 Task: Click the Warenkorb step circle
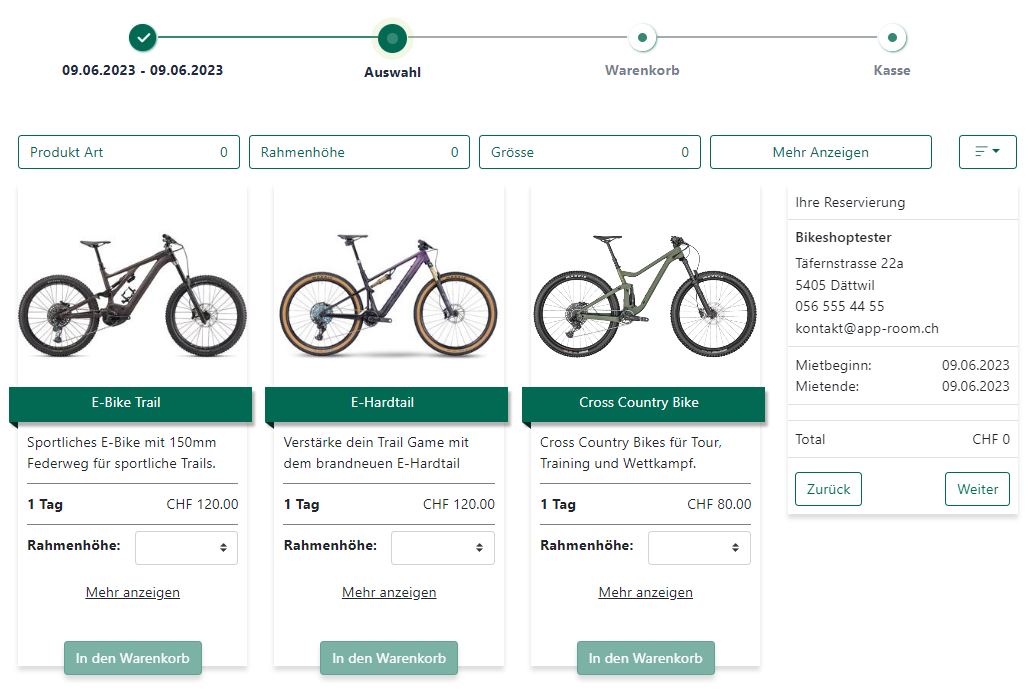point(642,38)
